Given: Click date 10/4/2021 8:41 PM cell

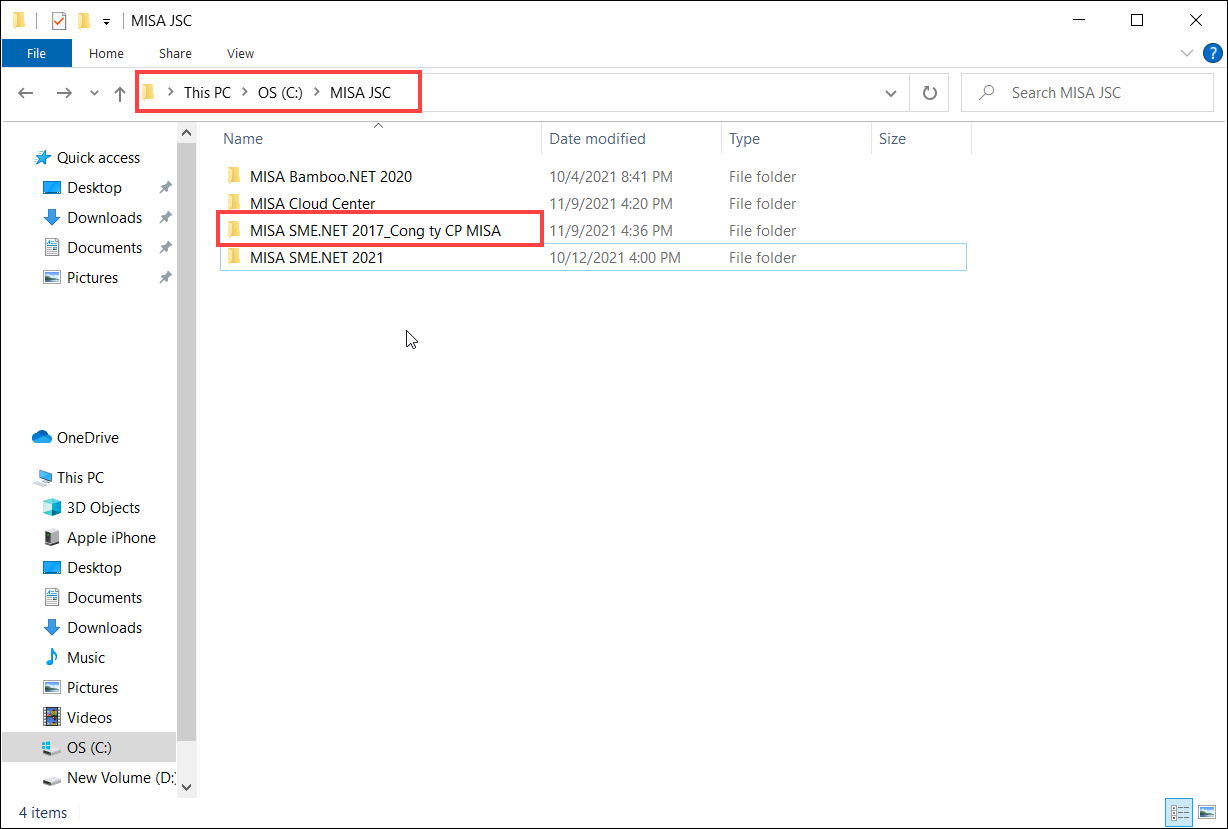Looking at the screenshot, I should [610, 176].
